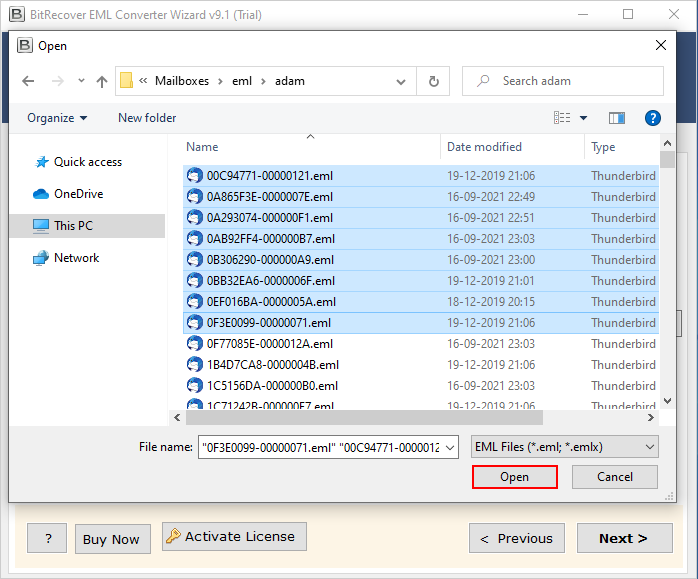Create a New folder
Image resolution: width=698 pixels, height=579 pixels.
(147, 118)
